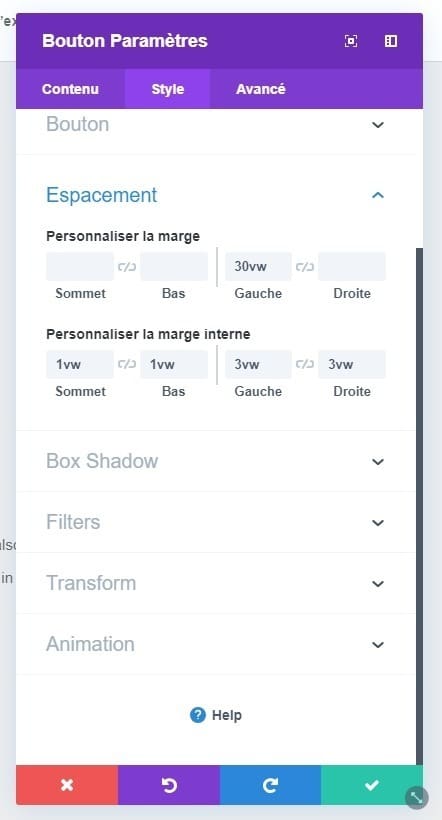
Task: Click the snap-to-sidebar column icon
Action: point(391,41)
